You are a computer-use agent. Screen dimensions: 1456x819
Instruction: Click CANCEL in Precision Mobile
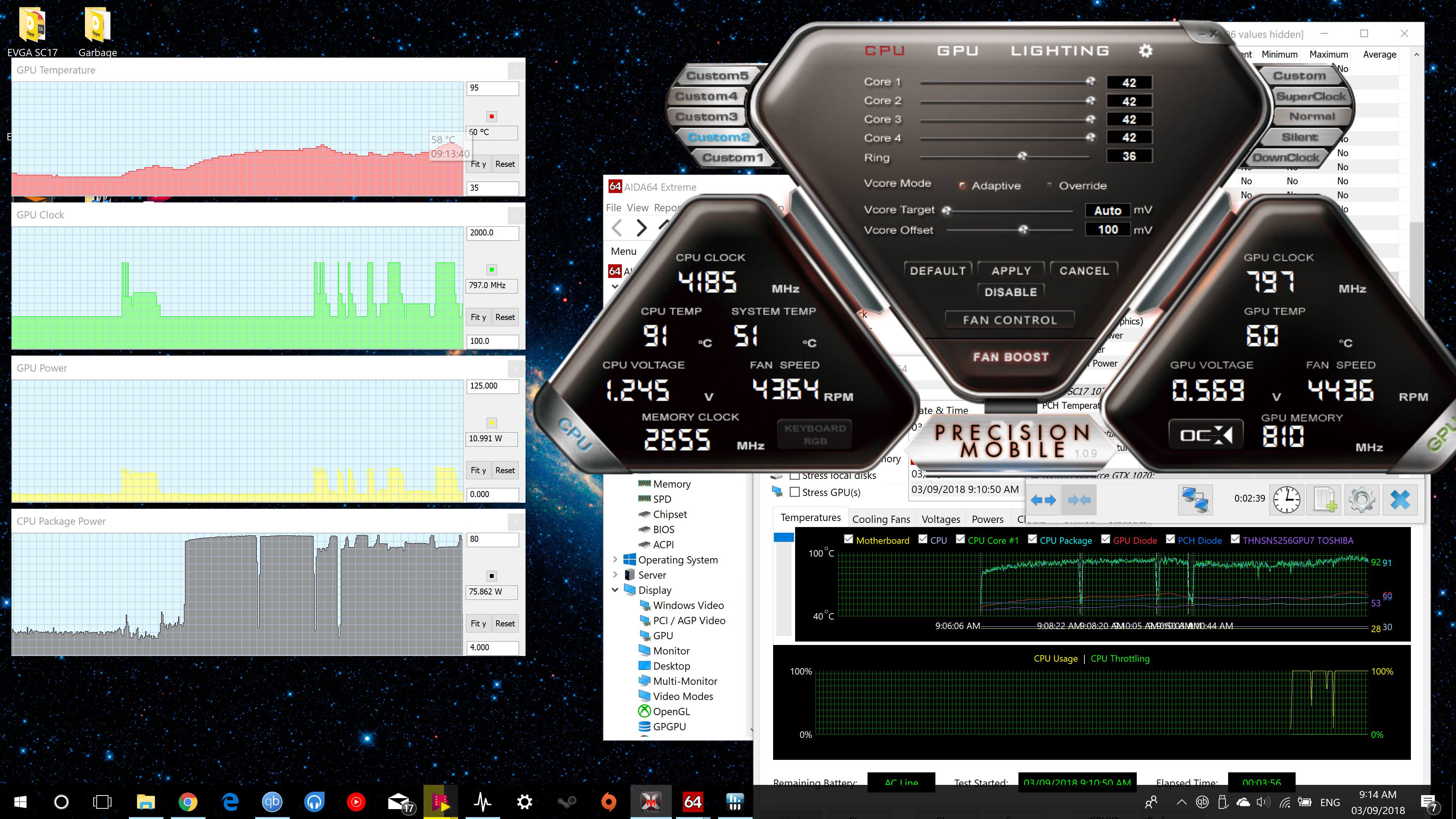[x=1084, y=271]
